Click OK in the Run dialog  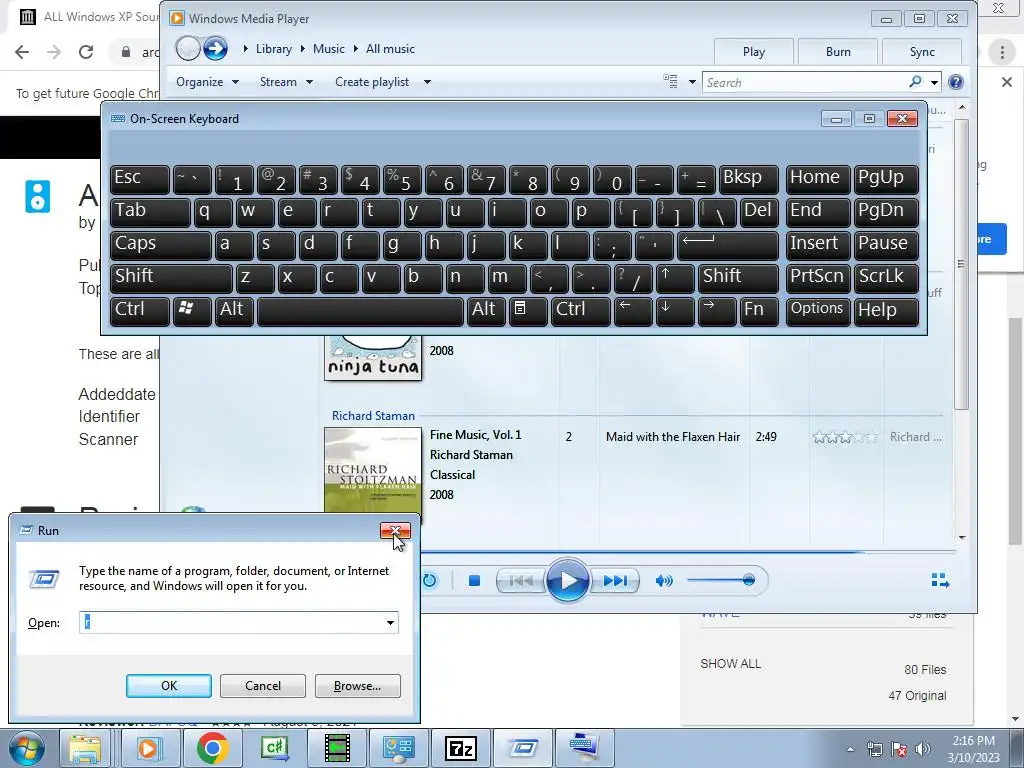[x=168, y=686]
